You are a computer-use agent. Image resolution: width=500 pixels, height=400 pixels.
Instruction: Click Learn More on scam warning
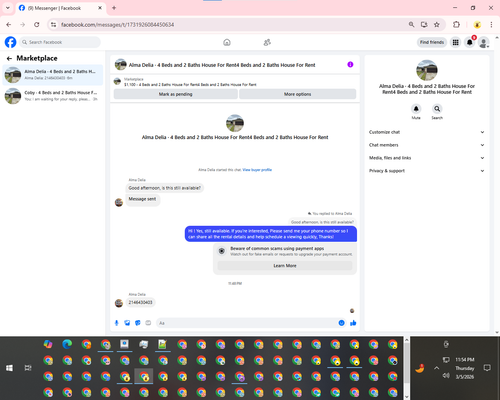point(285,266)
